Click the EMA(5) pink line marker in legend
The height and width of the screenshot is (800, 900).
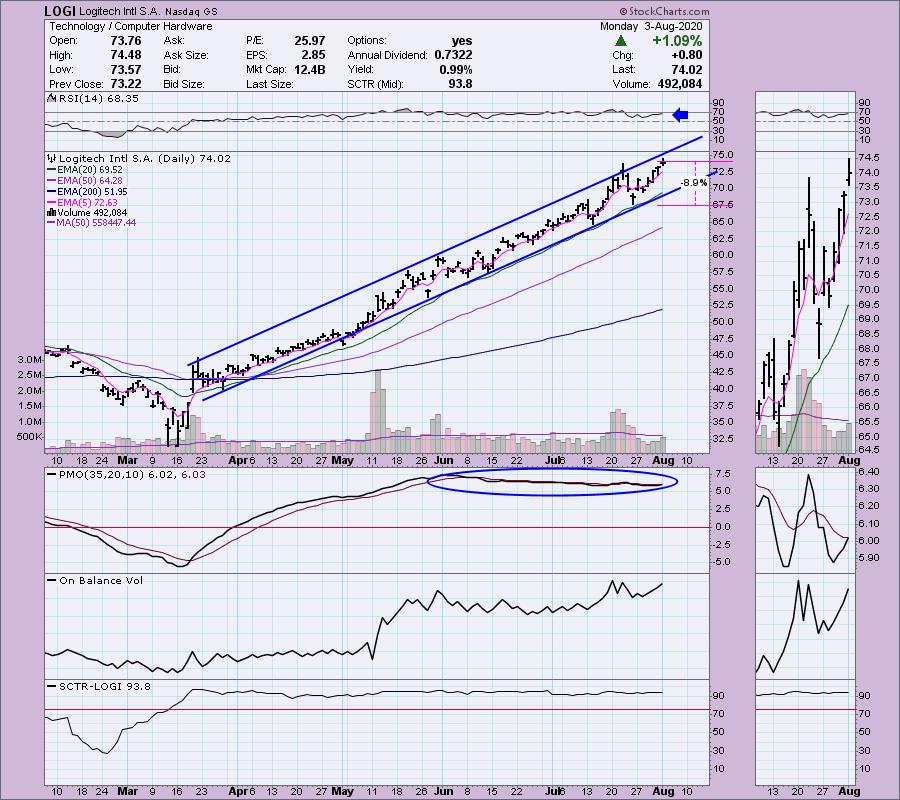coord(52,203)
